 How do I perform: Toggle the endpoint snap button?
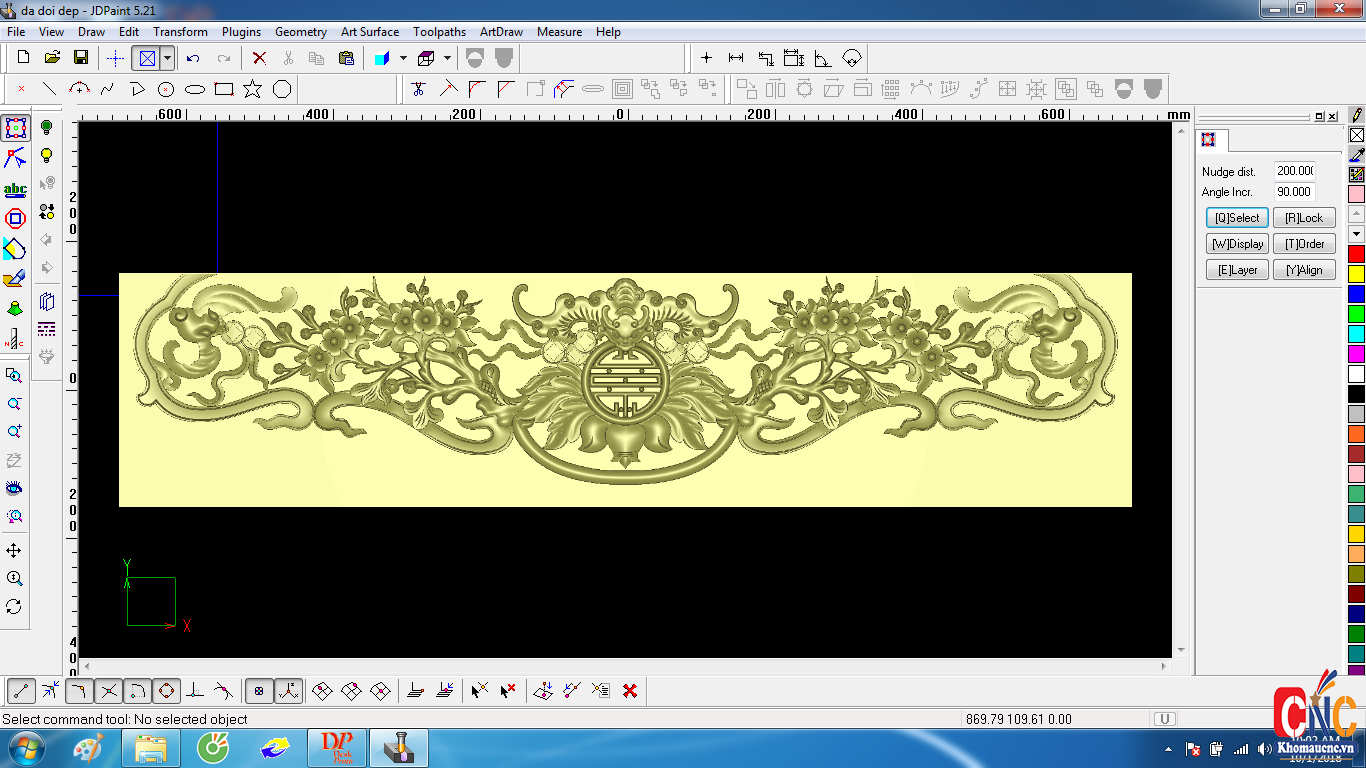tap(21, 690)
